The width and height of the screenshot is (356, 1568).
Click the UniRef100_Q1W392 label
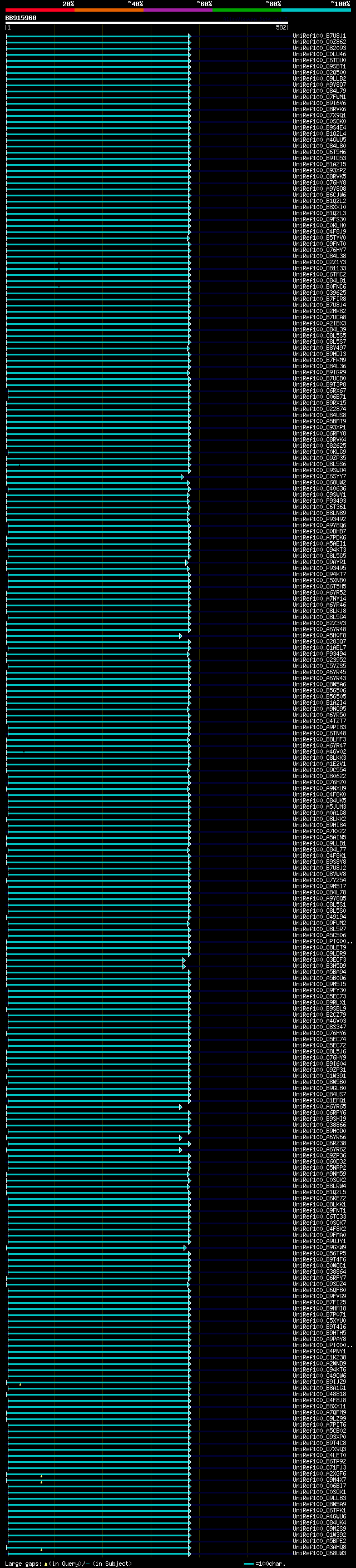[319, 1535]
